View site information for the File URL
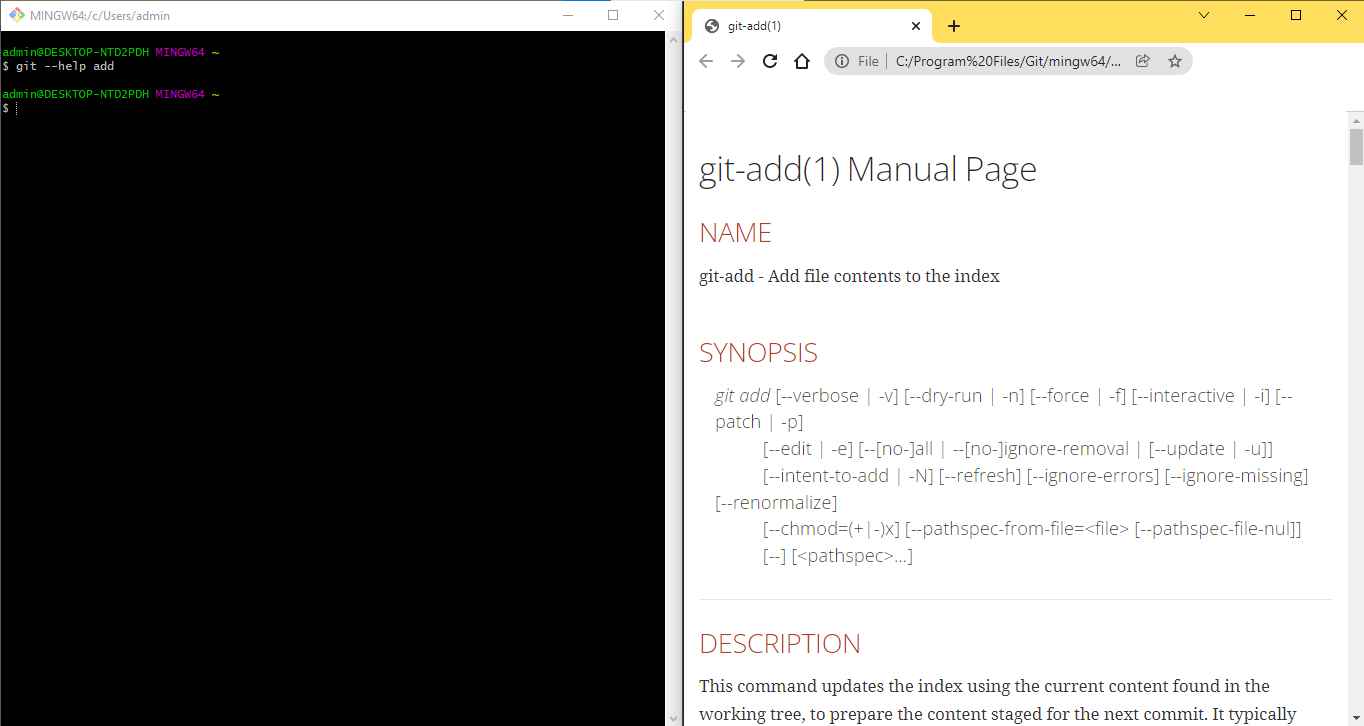This screenshot has width=1364, height=726. (842, 61)
